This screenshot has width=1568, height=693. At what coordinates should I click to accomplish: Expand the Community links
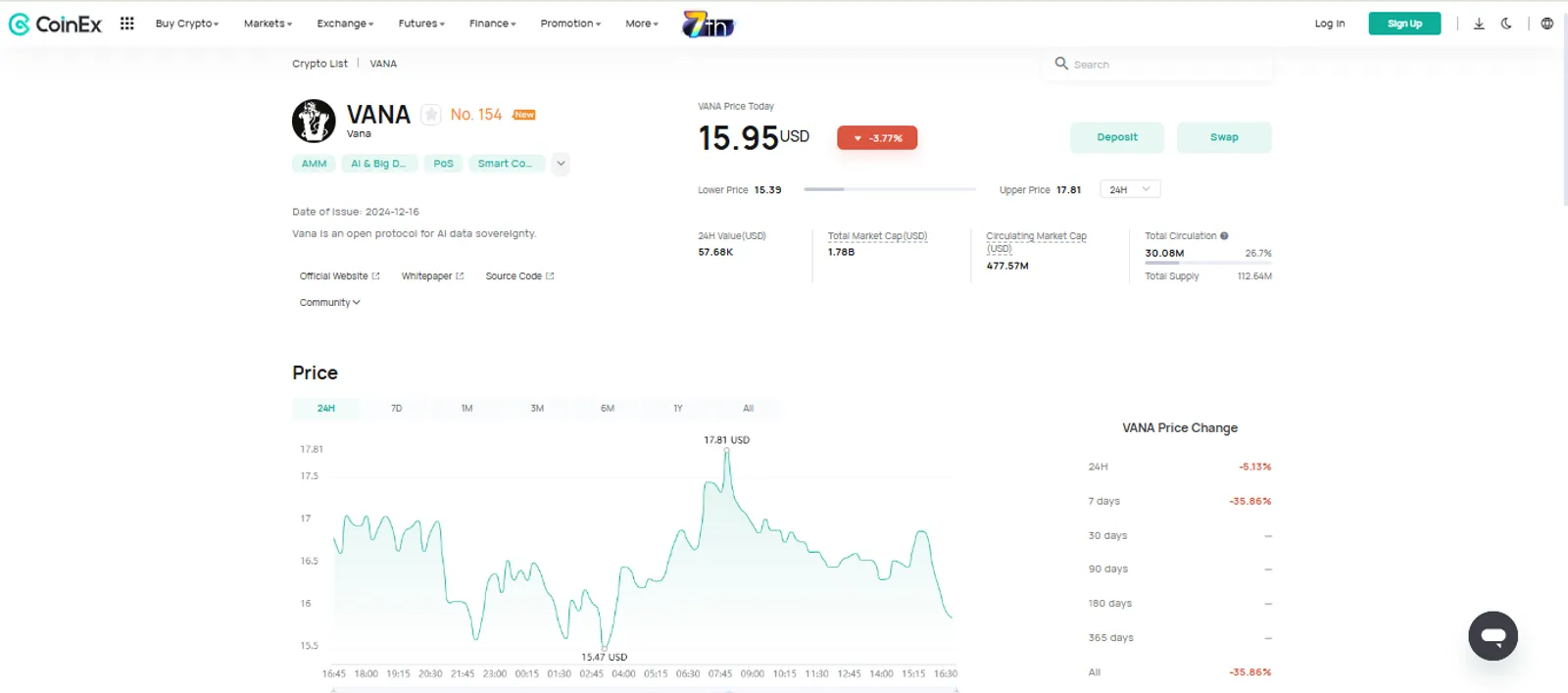[330, 303]
